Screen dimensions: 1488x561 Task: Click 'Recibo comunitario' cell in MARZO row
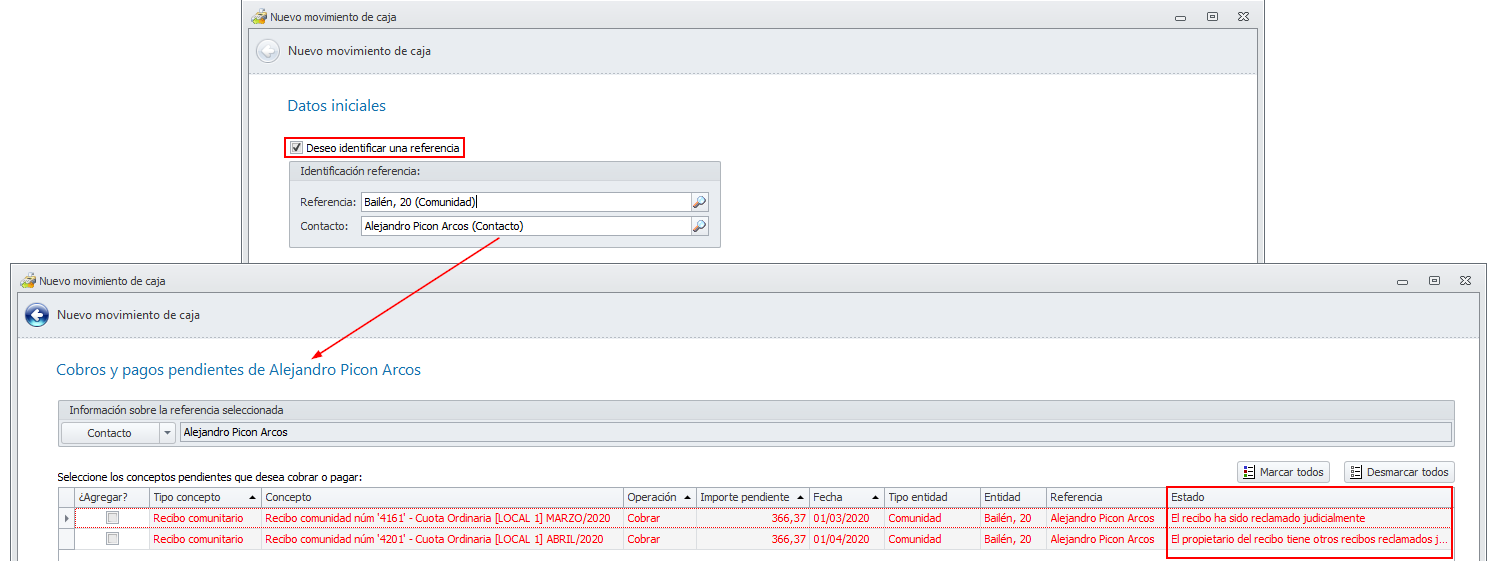pyautogui.click(x=205, y=518)
